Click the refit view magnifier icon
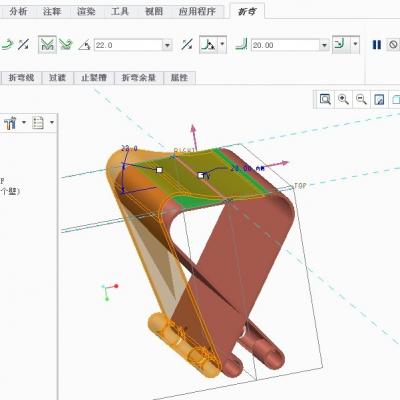 [325, 99]
